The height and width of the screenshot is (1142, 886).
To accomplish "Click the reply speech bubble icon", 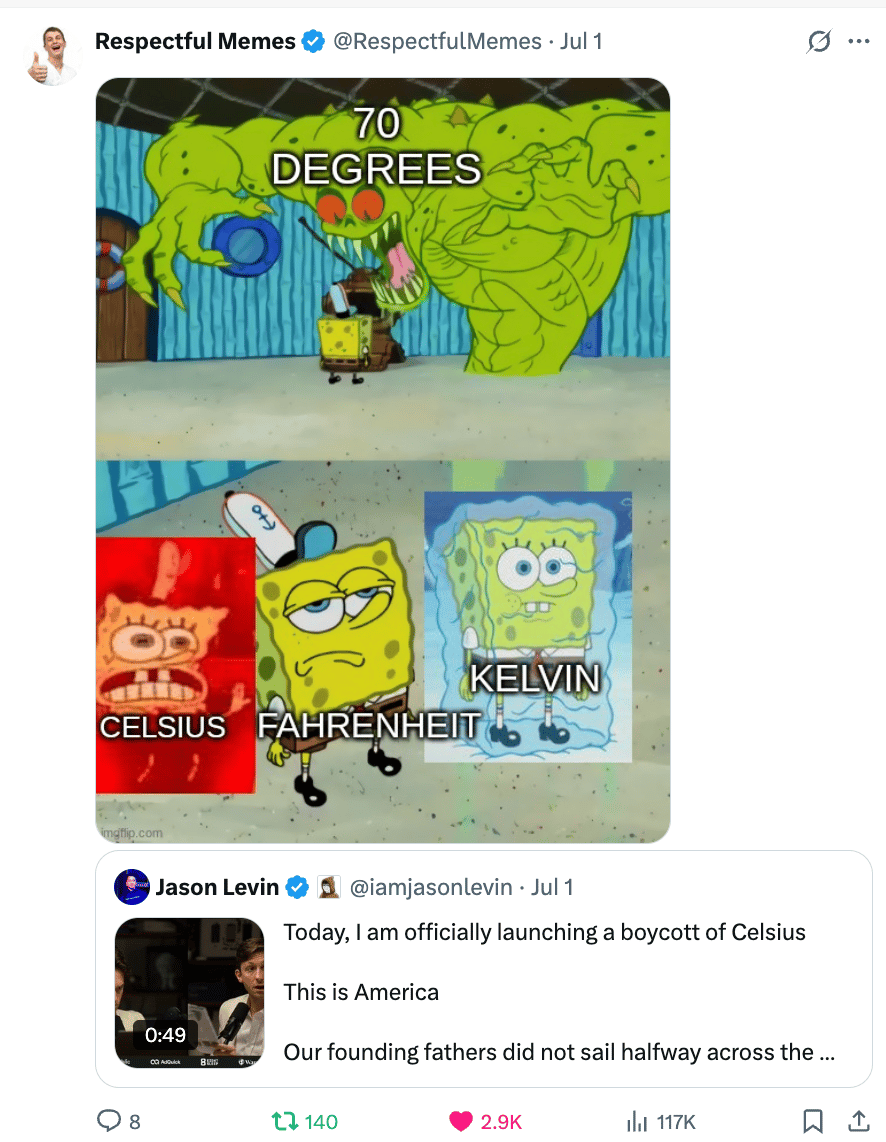I will point(108,1121).
